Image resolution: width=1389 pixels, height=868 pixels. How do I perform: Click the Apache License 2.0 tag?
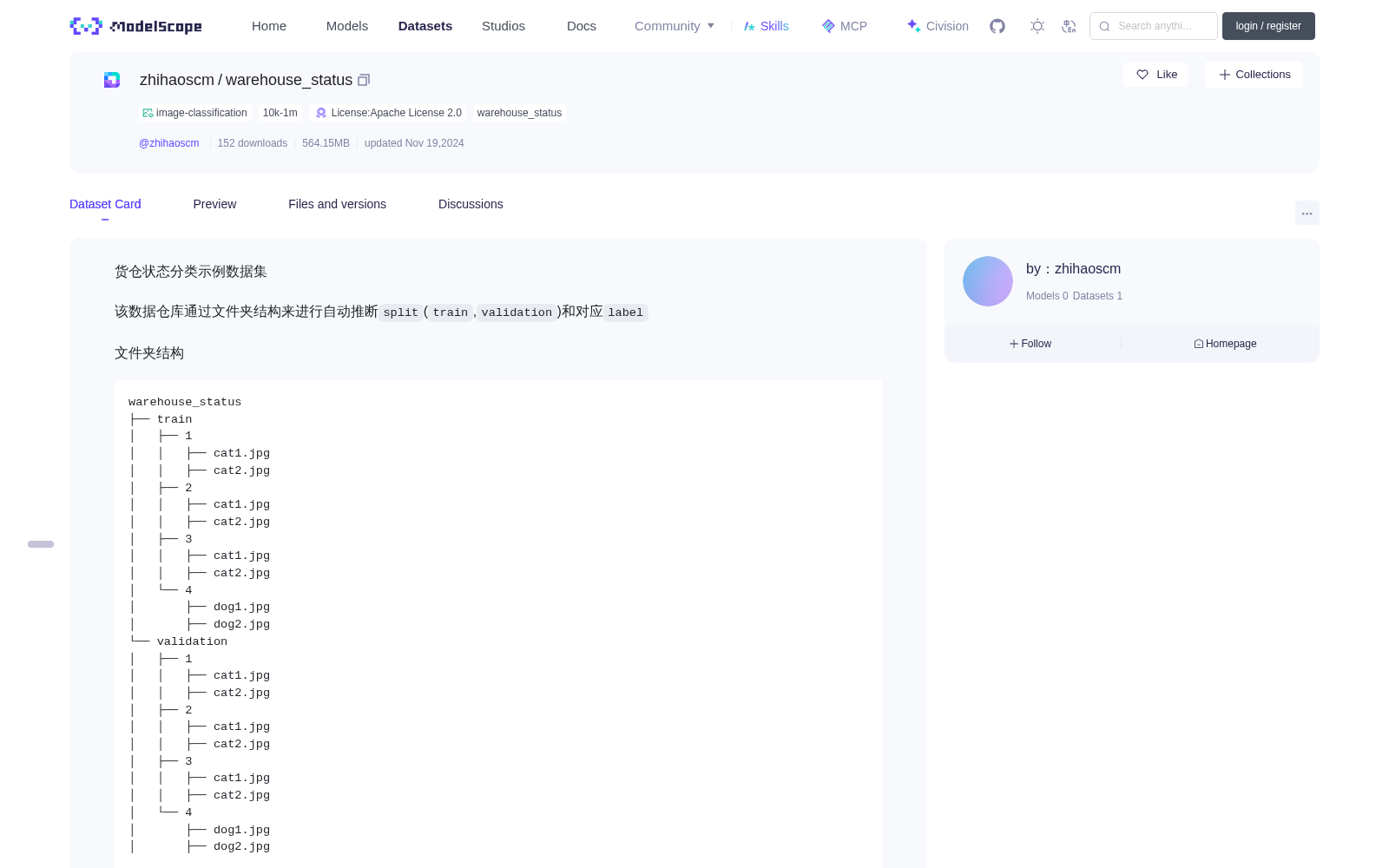click(x=388, y=113)
